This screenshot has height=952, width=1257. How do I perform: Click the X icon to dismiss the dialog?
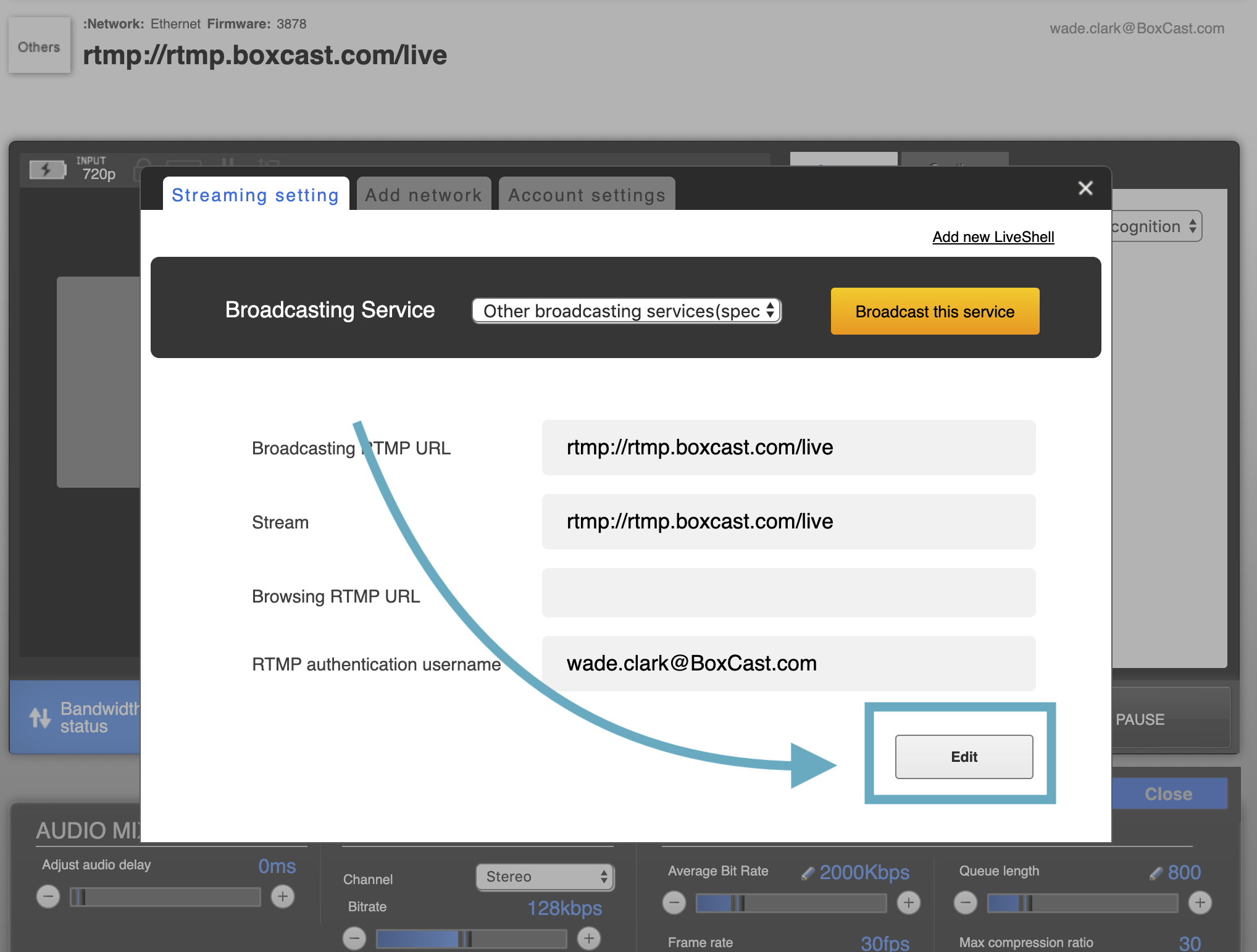1085,188
